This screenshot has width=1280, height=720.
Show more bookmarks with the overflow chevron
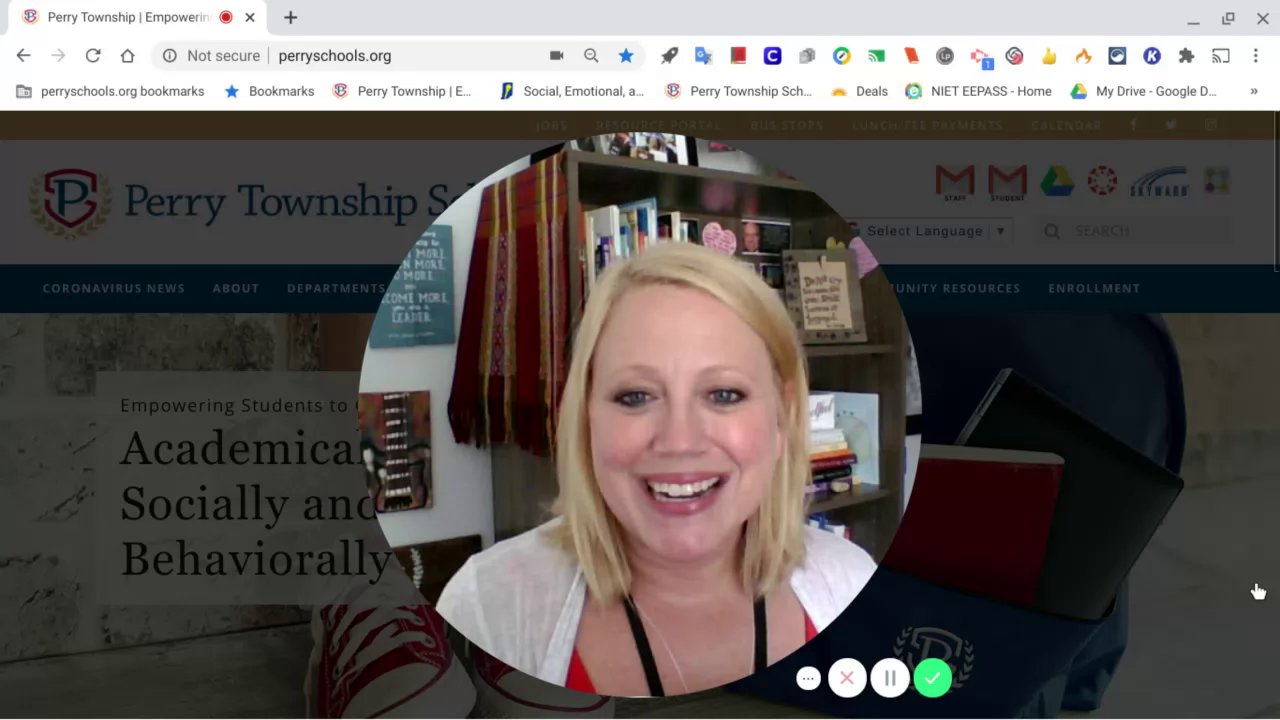[1254, 91]
